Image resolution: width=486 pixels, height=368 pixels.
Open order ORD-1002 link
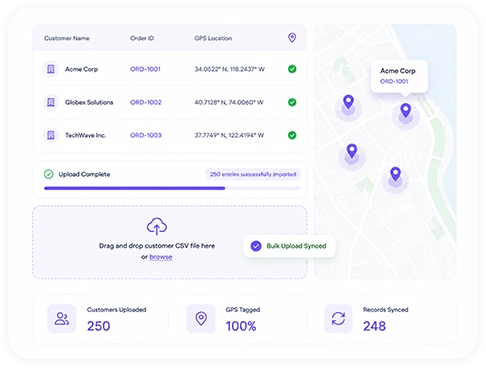point(146,102)
